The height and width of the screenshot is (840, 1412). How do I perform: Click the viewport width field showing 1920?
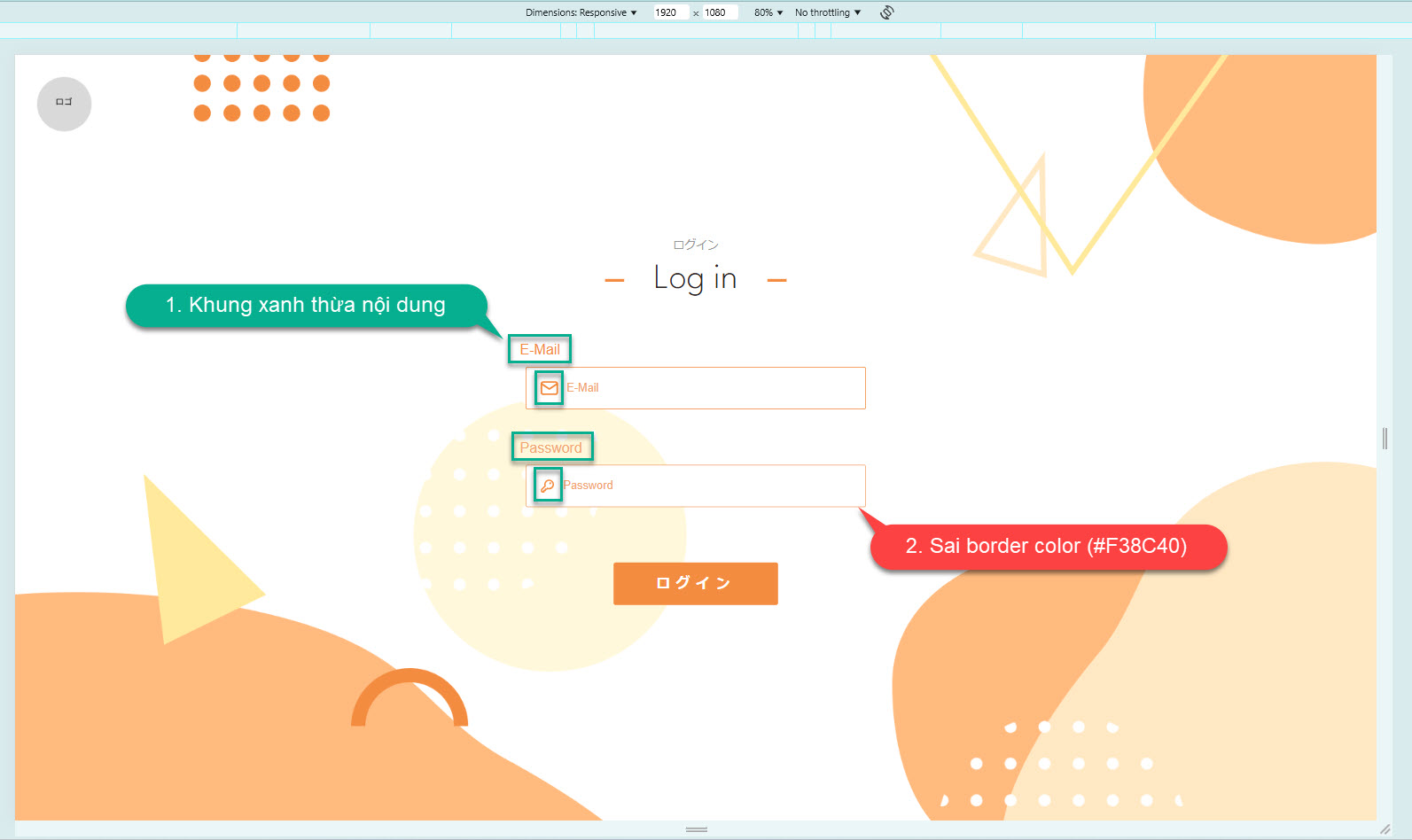coord(669,12)
